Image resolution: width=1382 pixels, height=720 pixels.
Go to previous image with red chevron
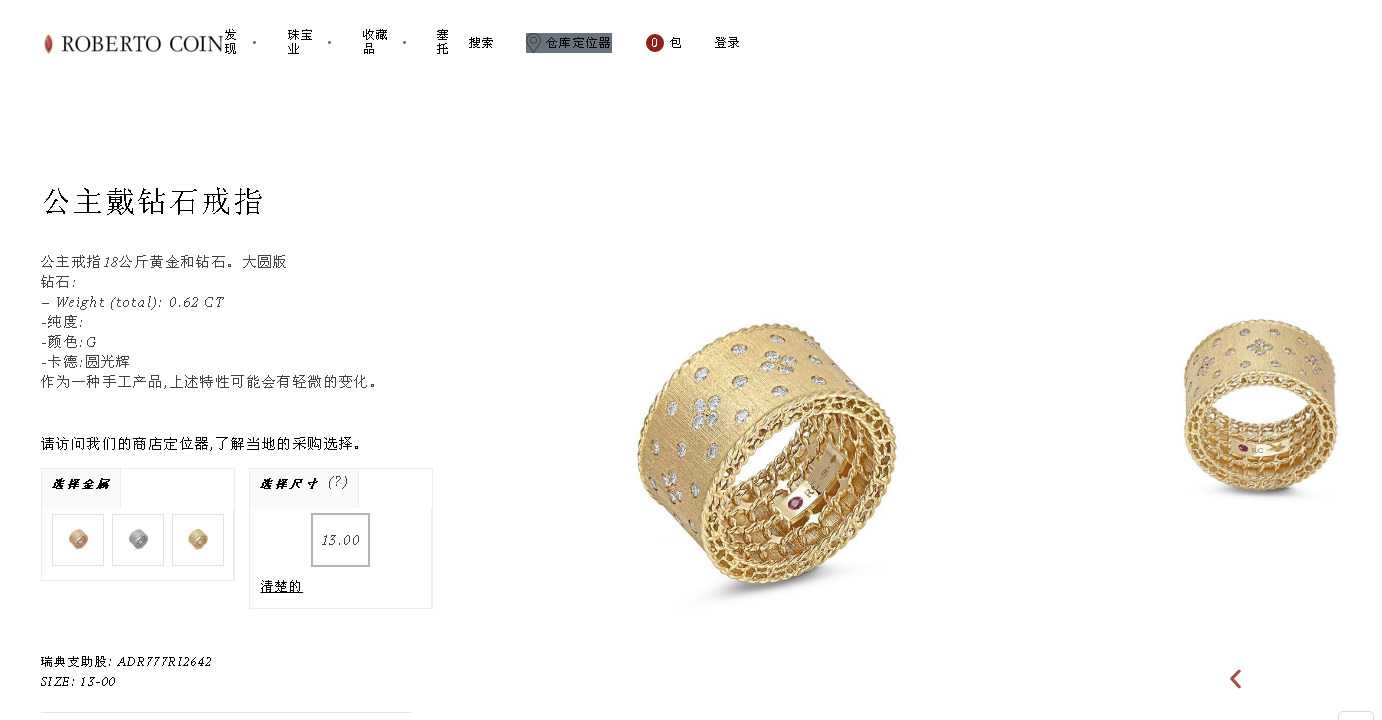point(1235,679)
